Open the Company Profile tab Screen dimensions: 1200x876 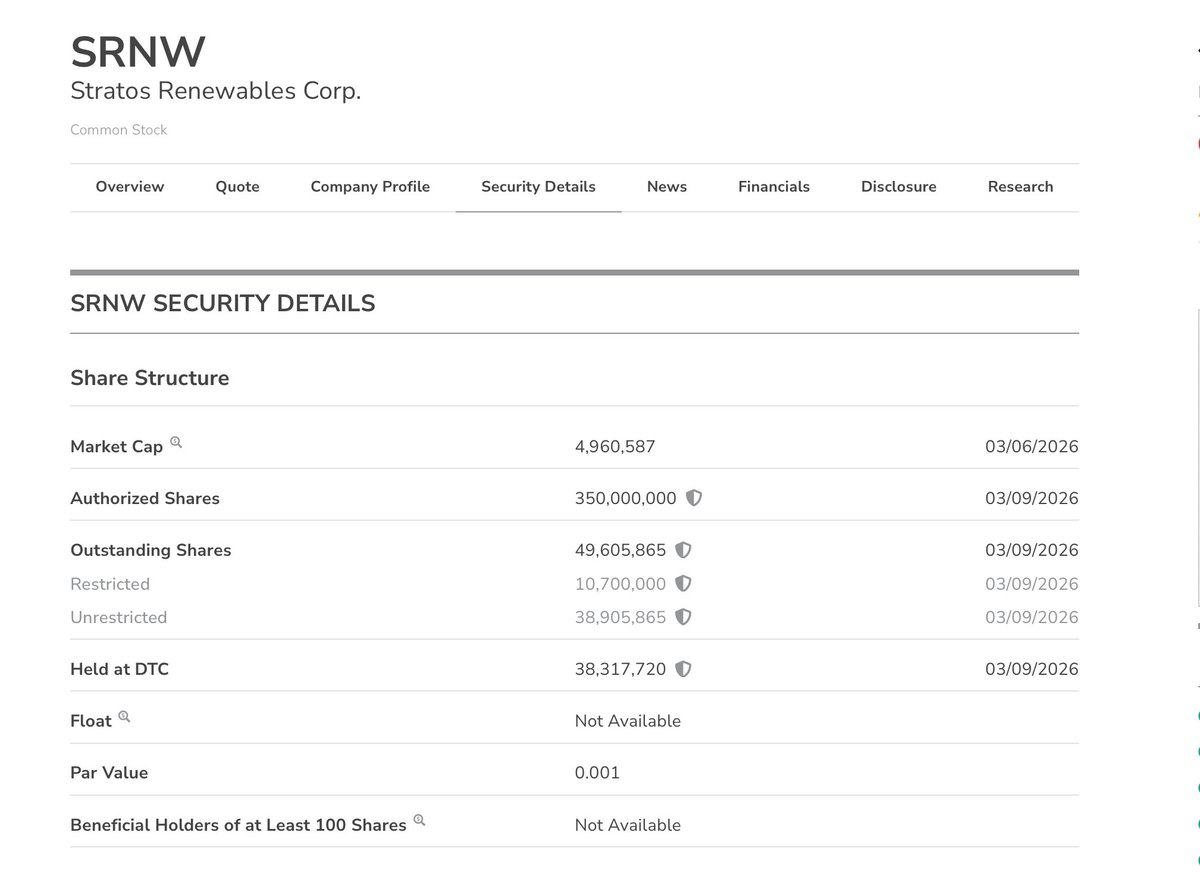click(x=370, y=187)
